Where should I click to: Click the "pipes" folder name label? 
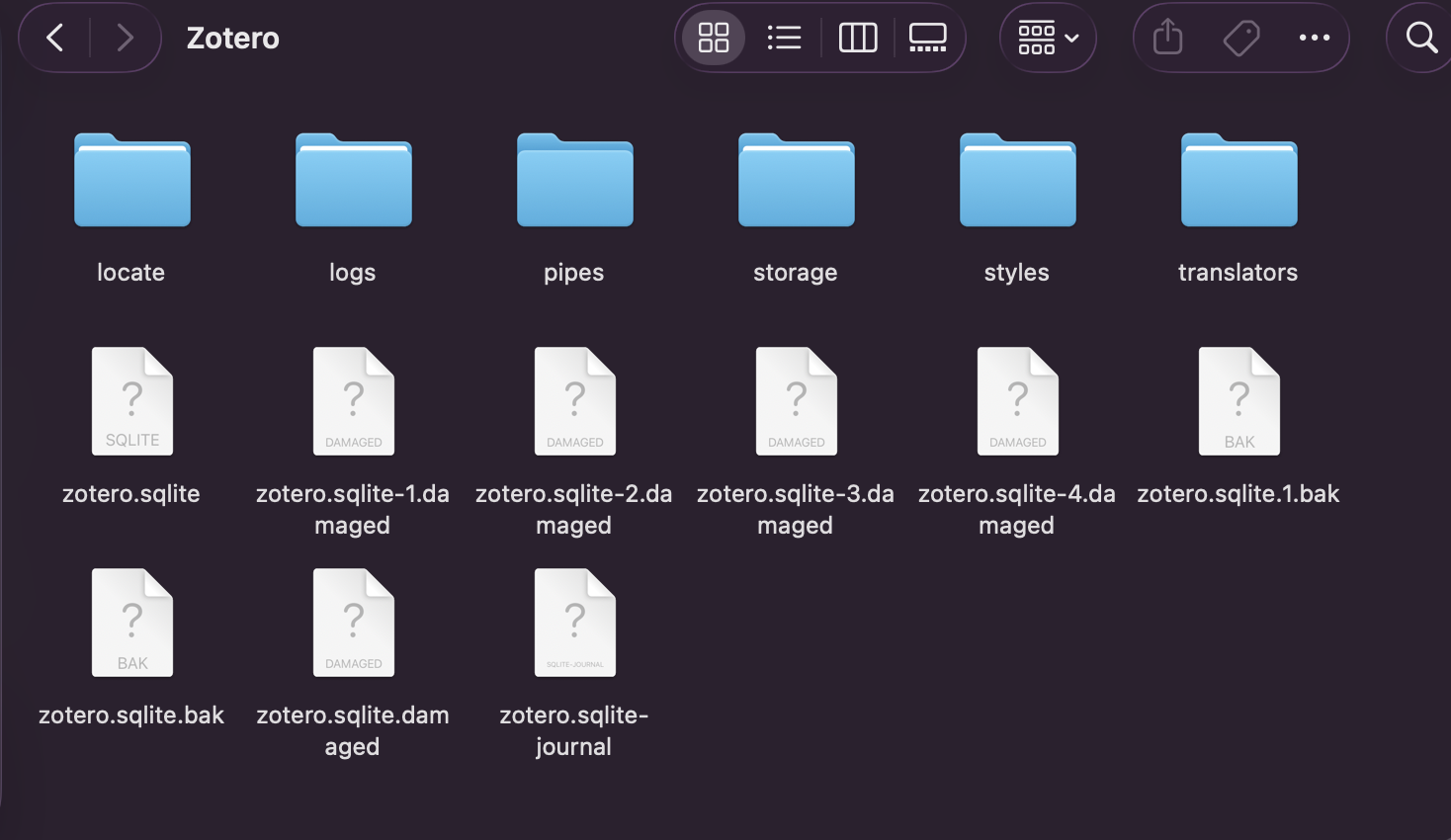coord(573,273)
